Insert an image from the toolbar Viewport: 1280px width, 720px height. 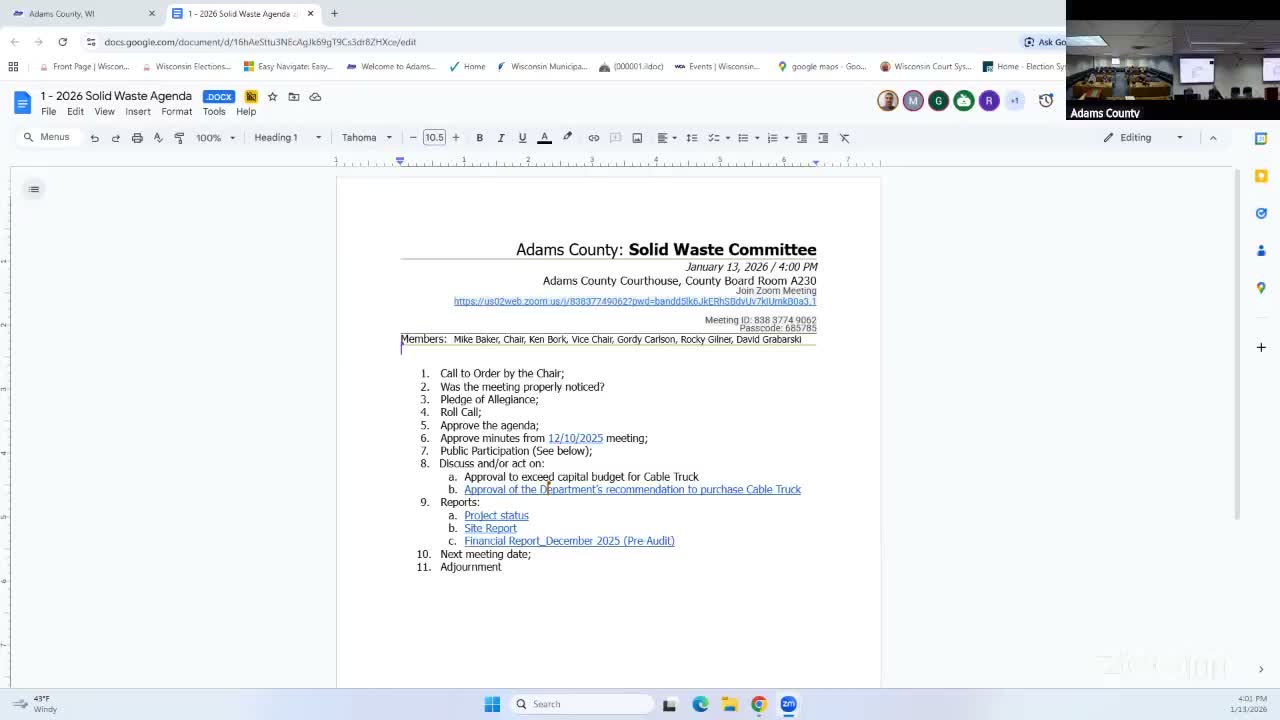(637, 137)
